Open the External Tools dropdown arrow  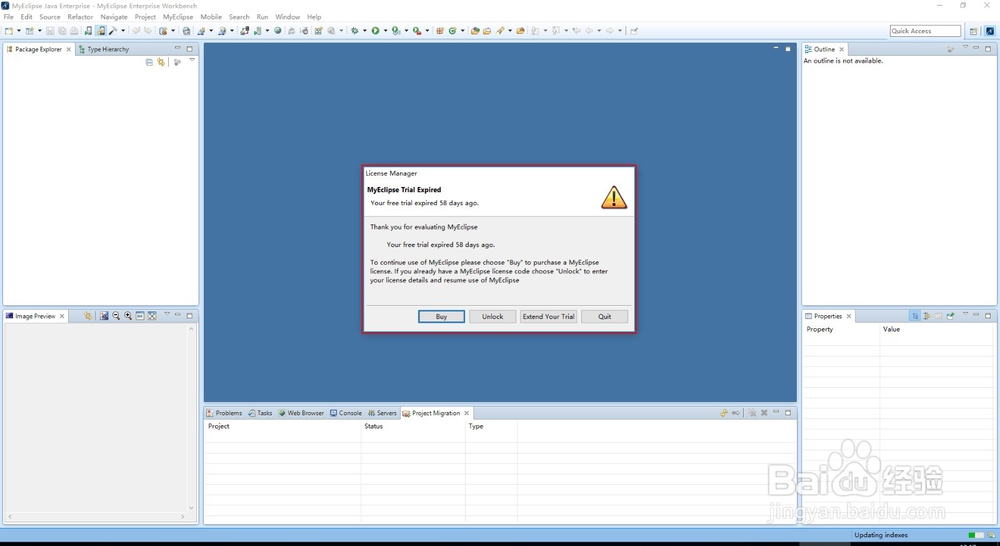click(x=427, y=31)
